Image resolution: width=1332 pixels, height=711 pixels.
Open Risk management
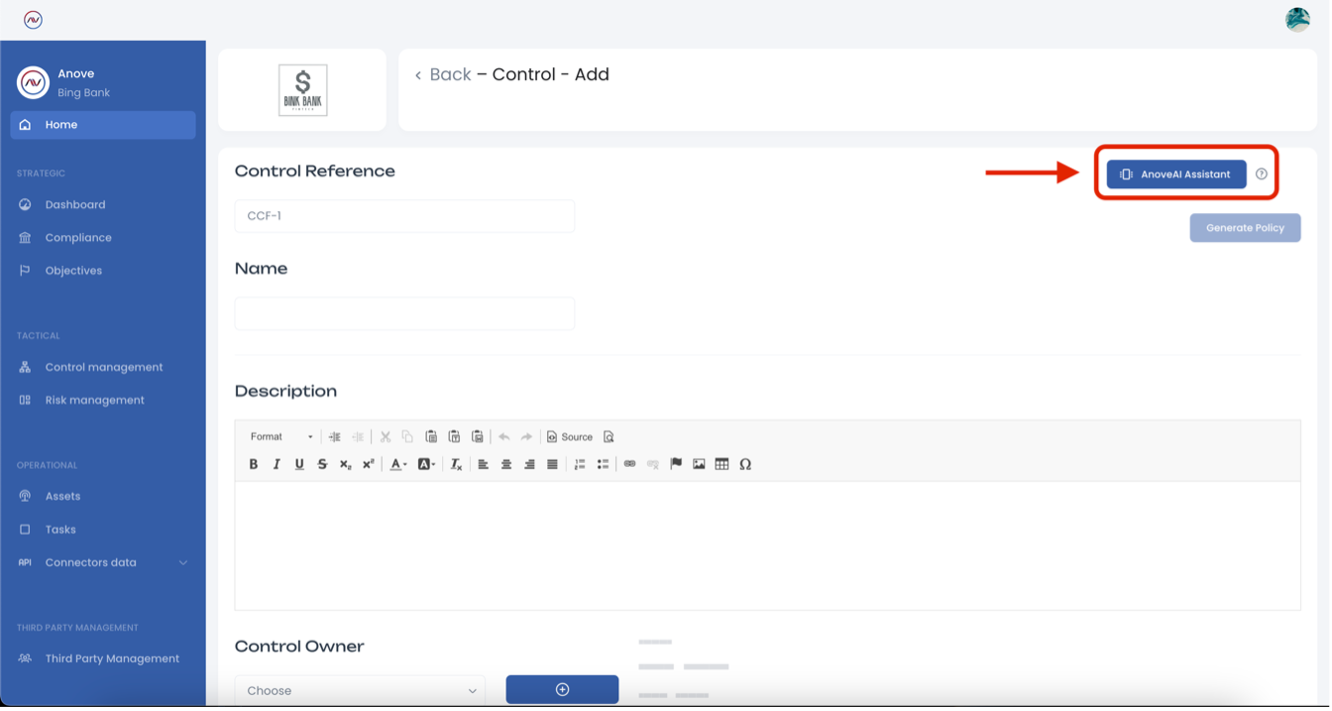(95, 400)
